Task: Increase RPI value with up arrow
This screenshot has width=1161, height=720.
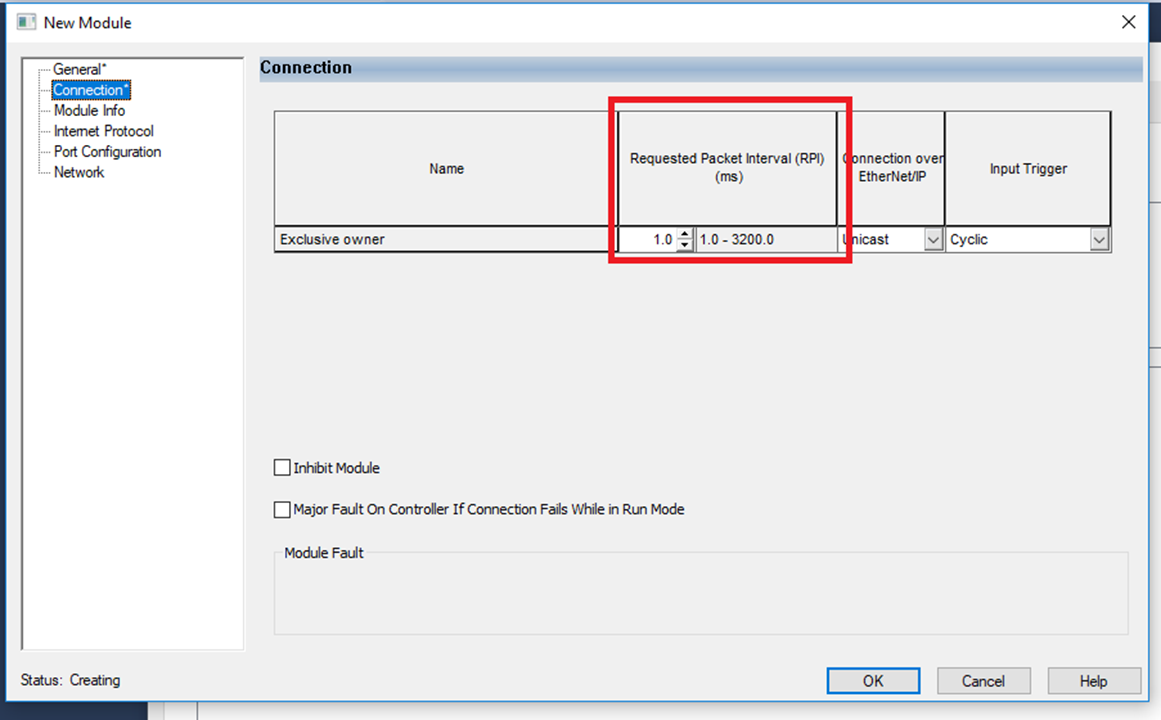Action: pyautogui.click(x=684, y=235)
